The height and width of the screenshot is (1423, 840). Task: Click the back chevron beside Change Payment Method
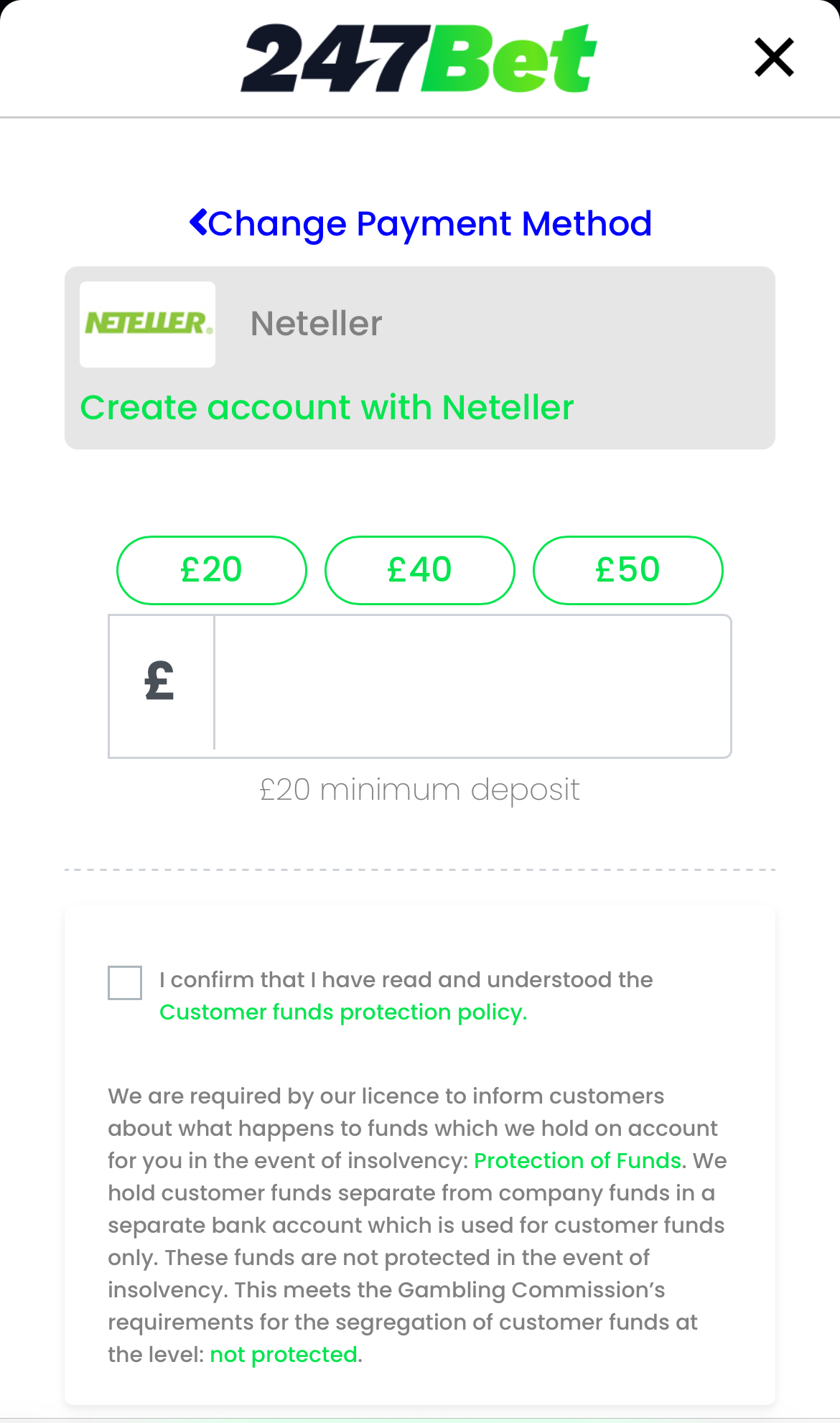coord(198,223)
